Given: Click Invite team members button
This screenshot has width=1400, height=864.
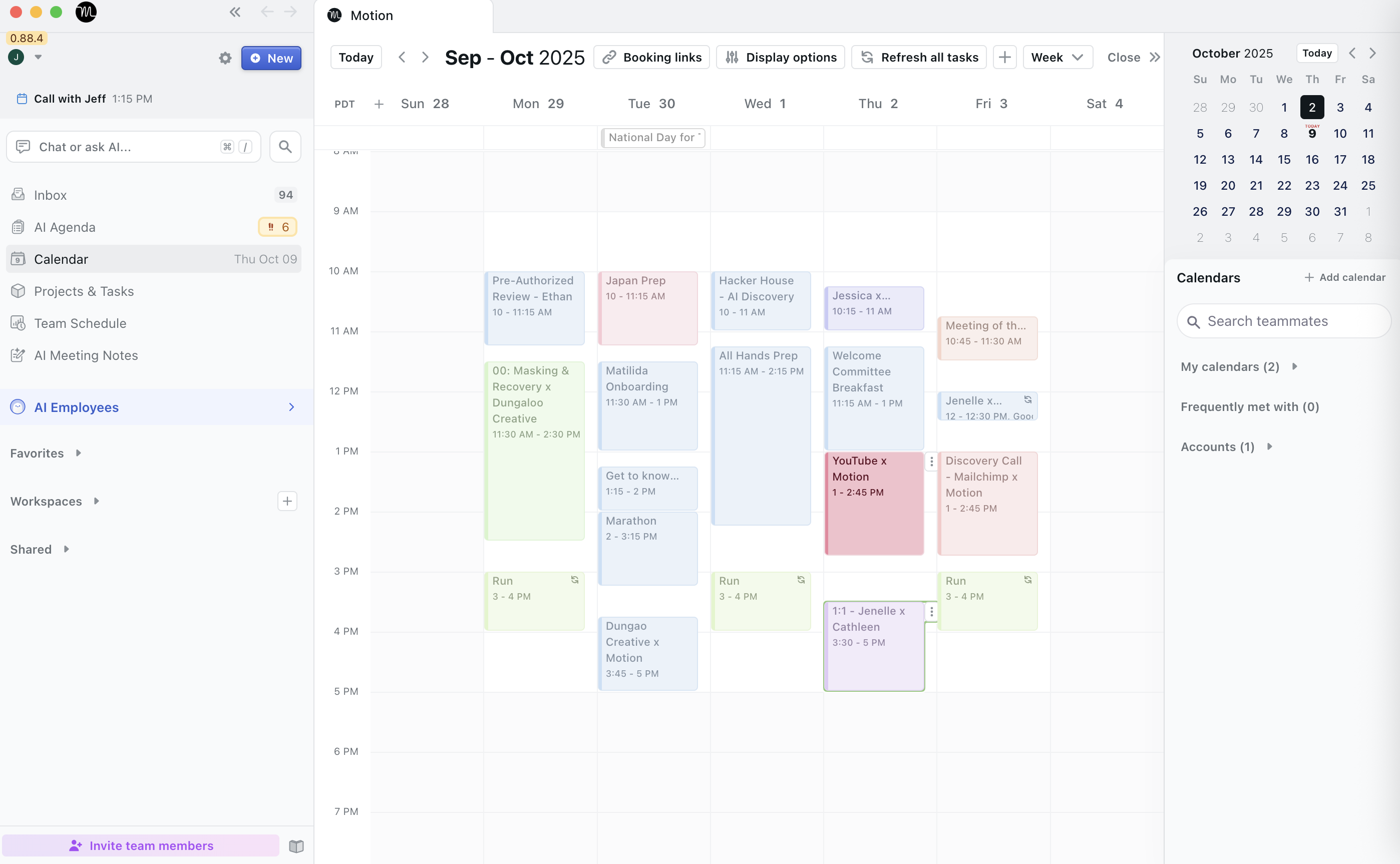Looking at the screenshot, I should (141, 845).
